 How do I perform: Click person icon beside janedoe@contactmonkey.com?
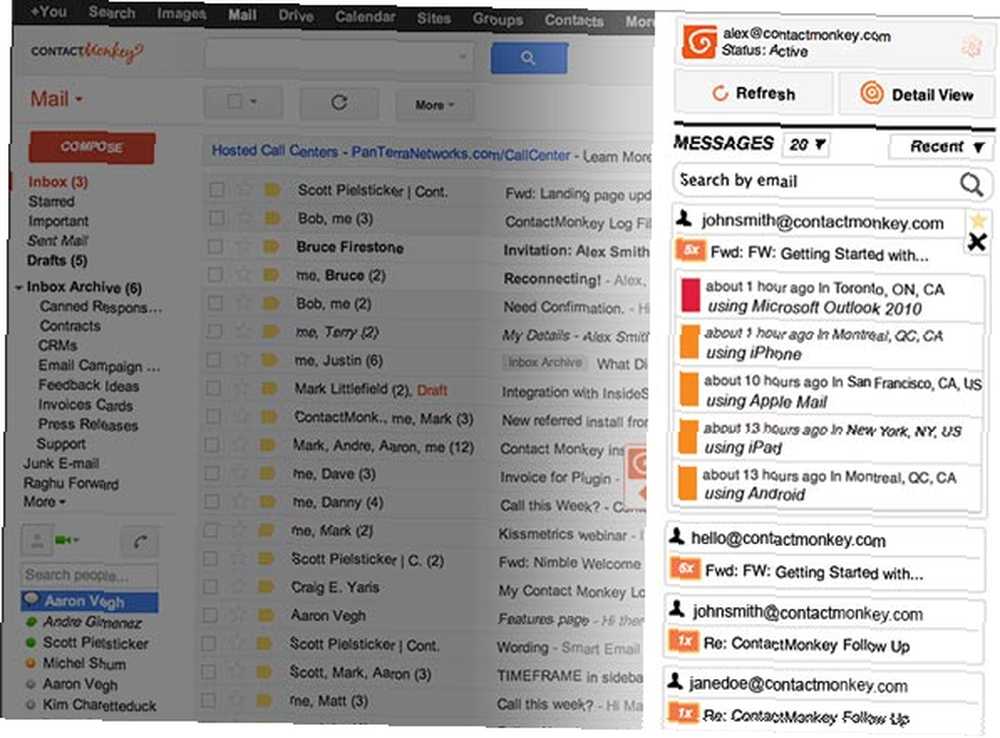tap(675, 681)
